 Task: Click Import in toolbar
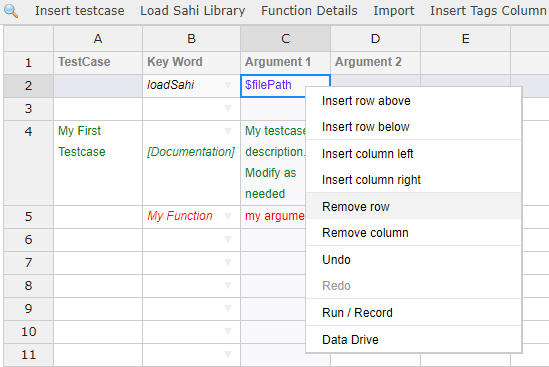[394, 11]
